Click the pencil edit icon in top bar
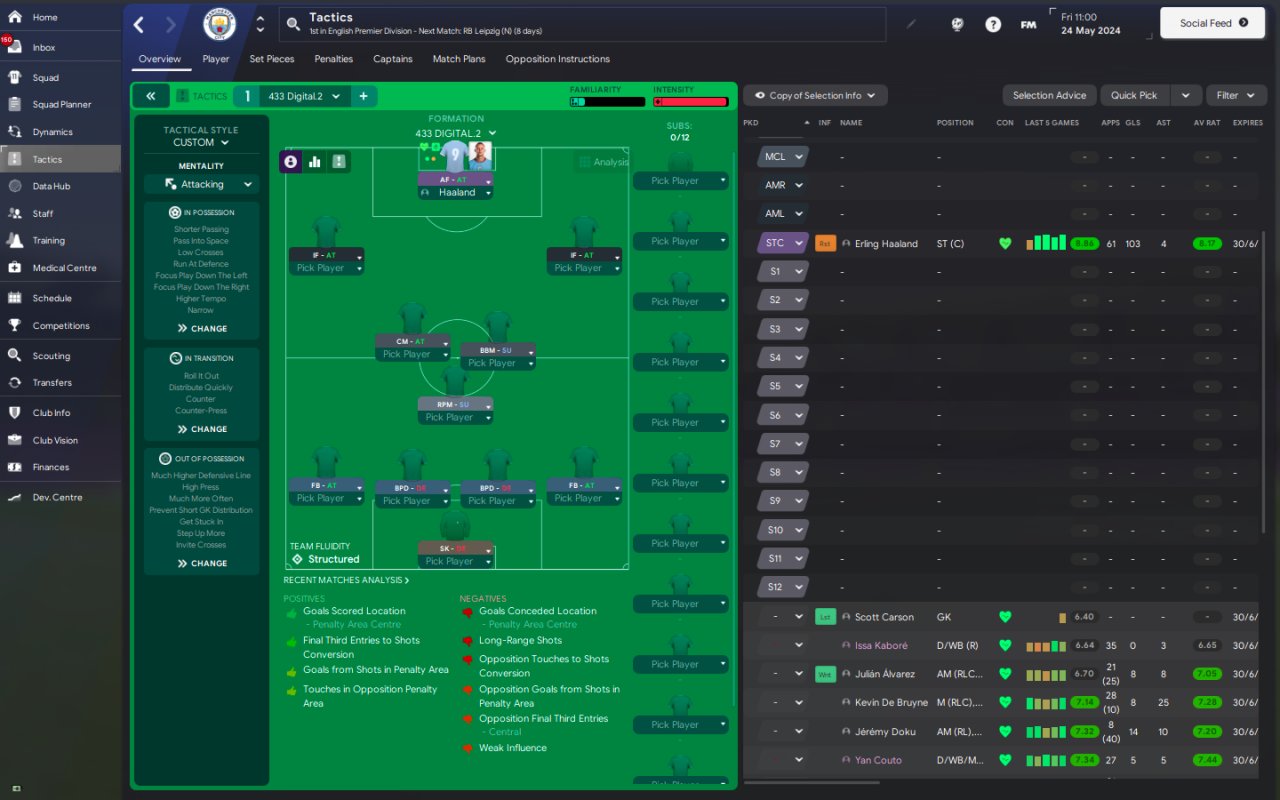The height and width of the screenshot is (800, 1280). (910, 24)
